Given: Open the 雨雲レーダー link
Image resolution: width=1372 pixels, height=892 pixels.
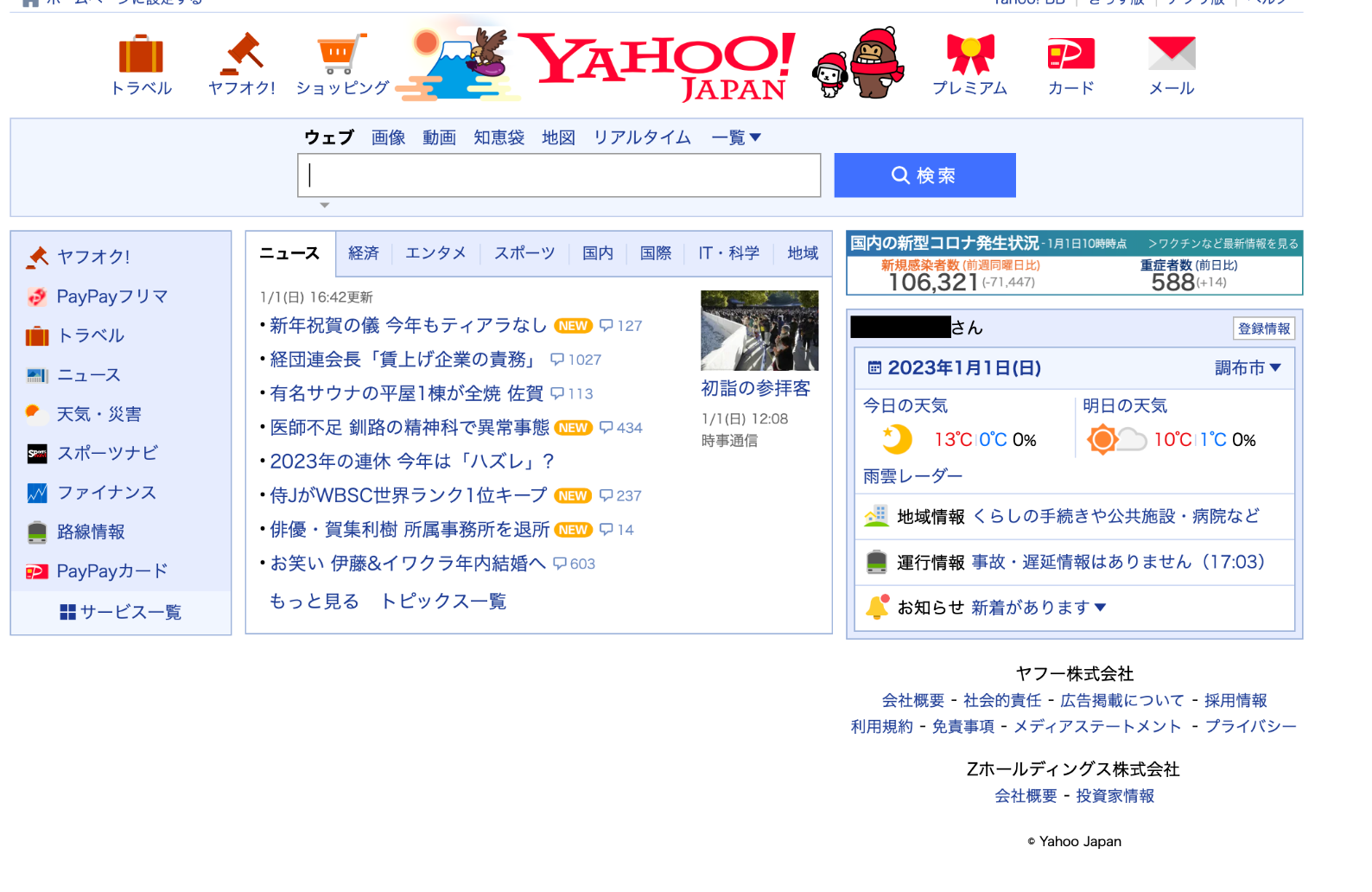Looking at the screenshot, I should (912, 476).
